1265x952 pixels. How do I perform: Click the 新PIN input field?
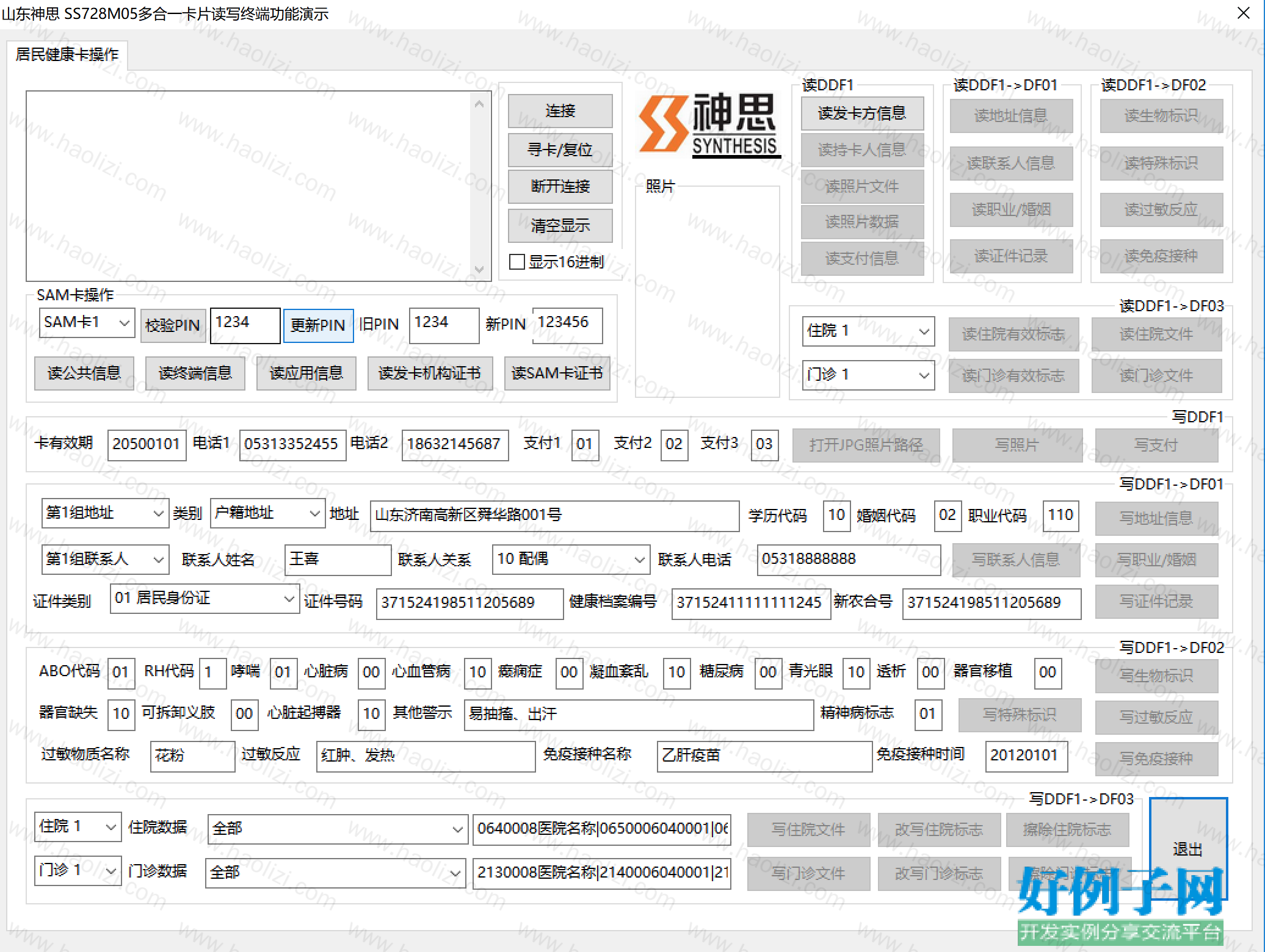coord(568,326)
